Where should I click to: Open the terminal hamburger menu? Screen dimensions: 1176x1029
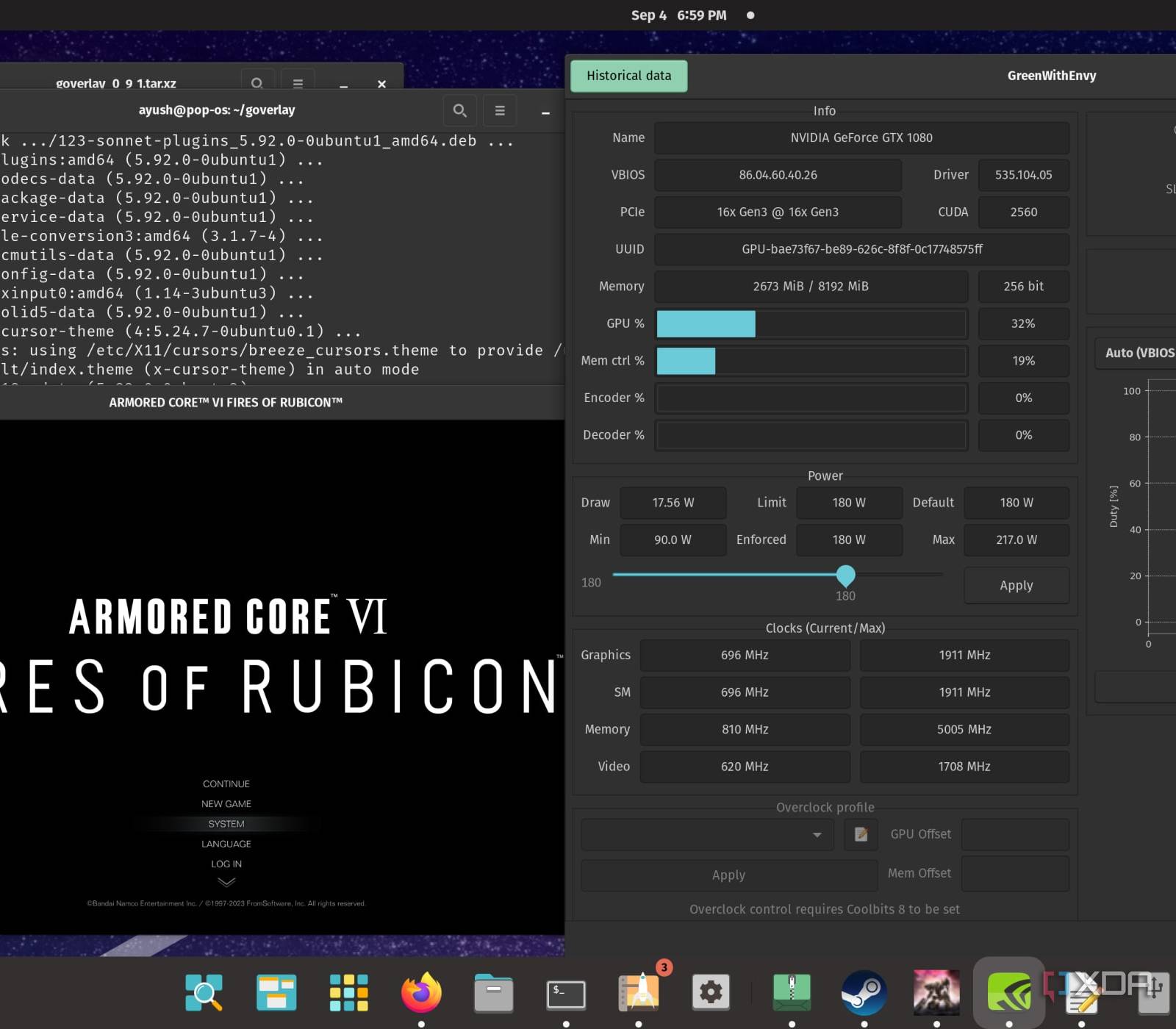(500, 110)
